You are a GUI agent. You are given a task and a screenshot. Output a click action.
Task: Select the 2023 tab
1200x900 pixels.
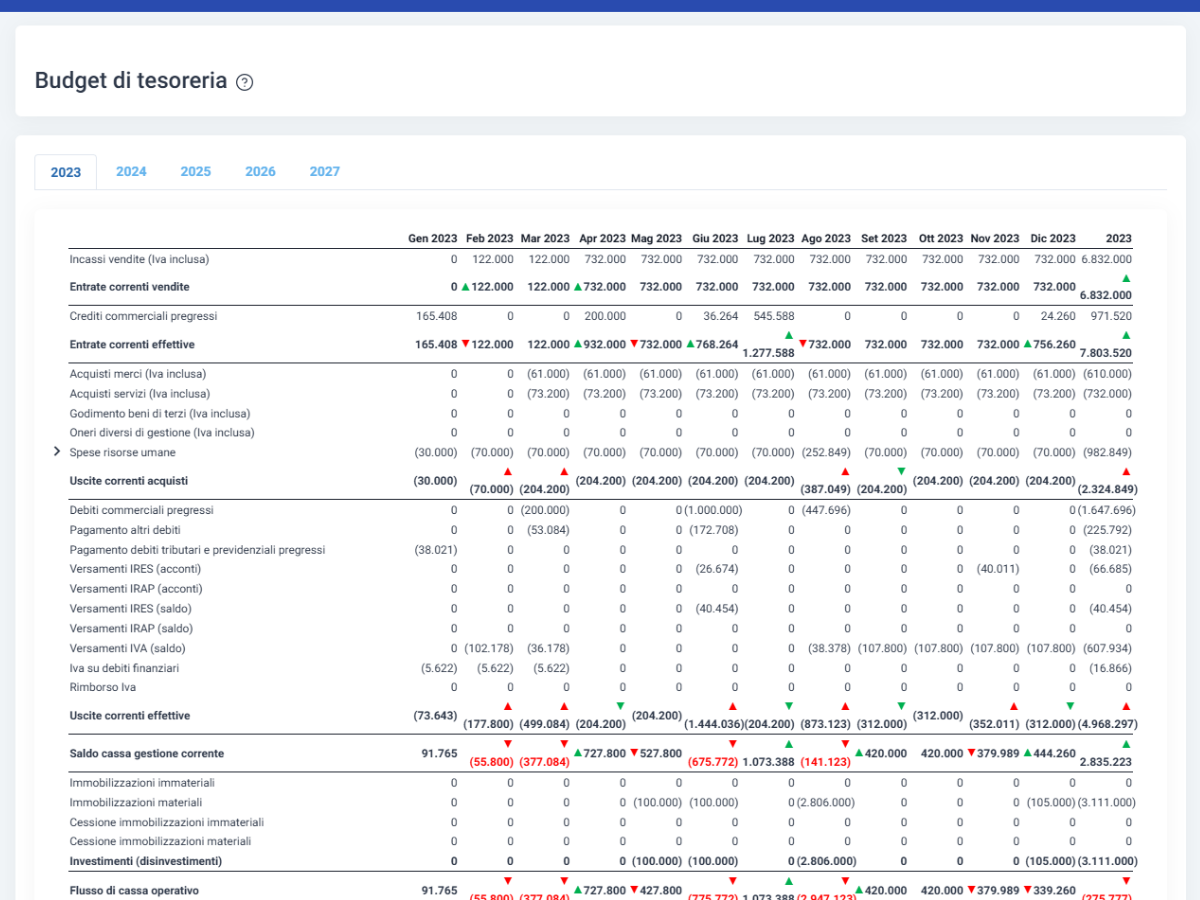click(x=66, y=172)
